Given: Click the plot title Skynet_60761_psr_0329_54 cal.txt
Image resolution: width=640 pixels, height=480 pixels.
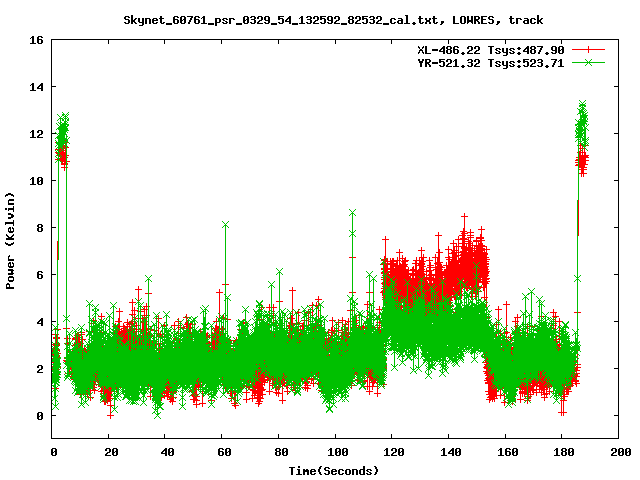Looking at the screenshot, I should click(333, 20).
